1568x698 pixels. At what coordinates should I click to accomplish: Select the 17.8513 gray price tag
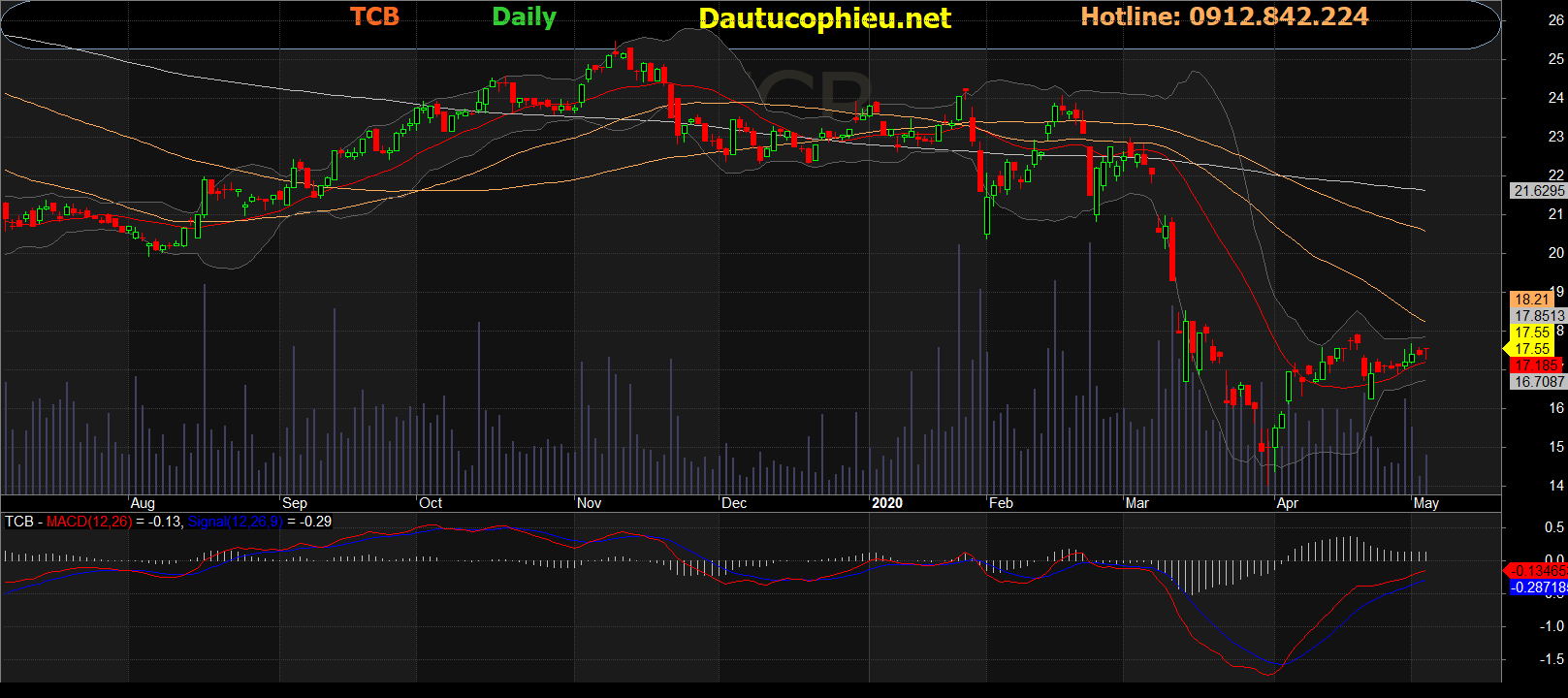coord(1538,316)
